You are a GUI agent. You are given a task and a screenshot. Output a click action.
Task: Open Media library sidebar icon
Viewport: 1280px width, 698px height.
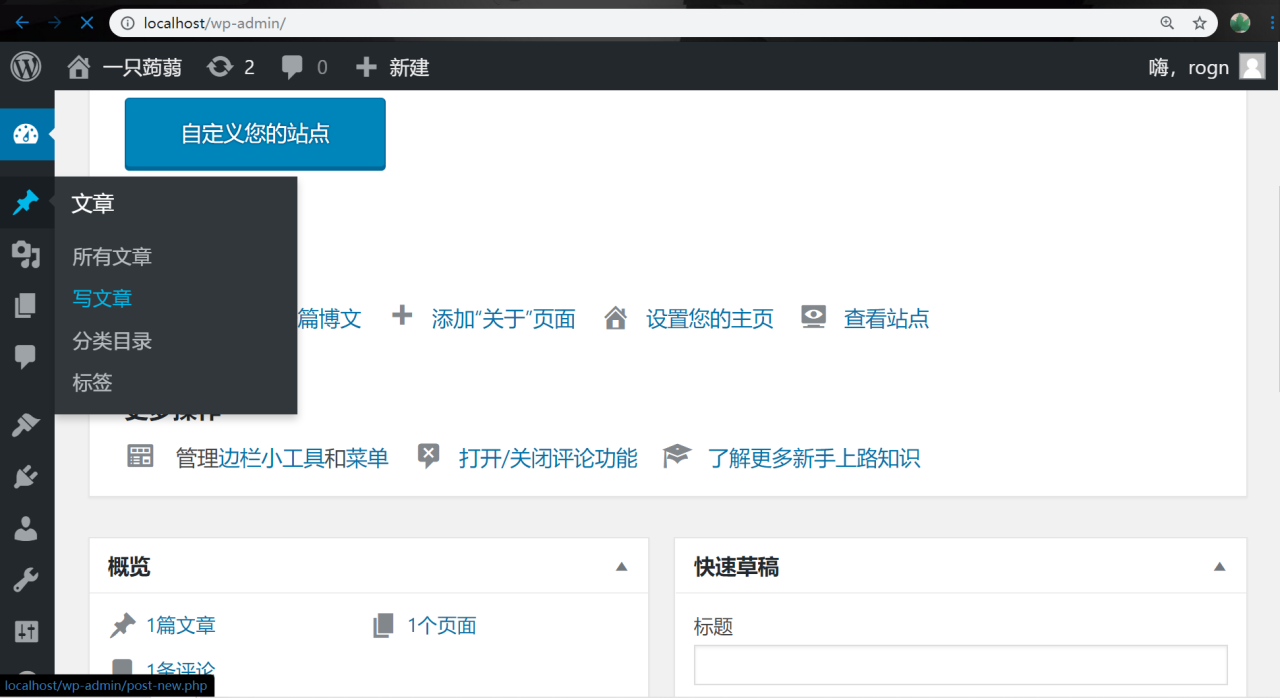click(26, 255)
